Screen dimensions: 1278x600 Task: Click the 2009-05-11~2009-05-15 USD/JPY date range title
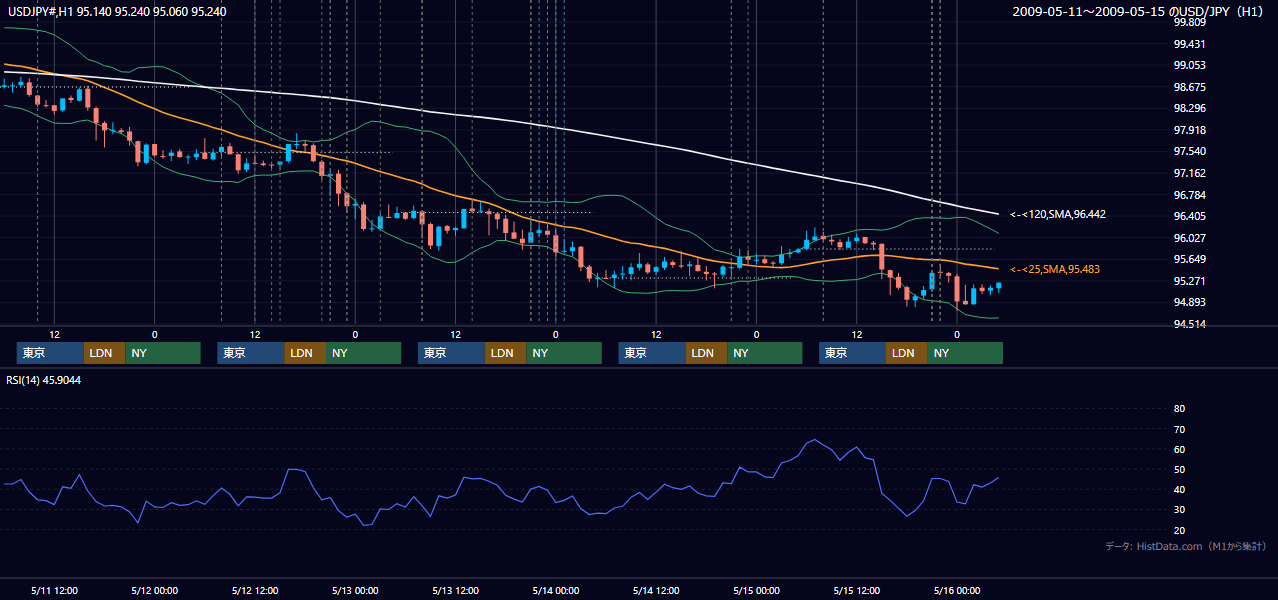click(1138, 12)
